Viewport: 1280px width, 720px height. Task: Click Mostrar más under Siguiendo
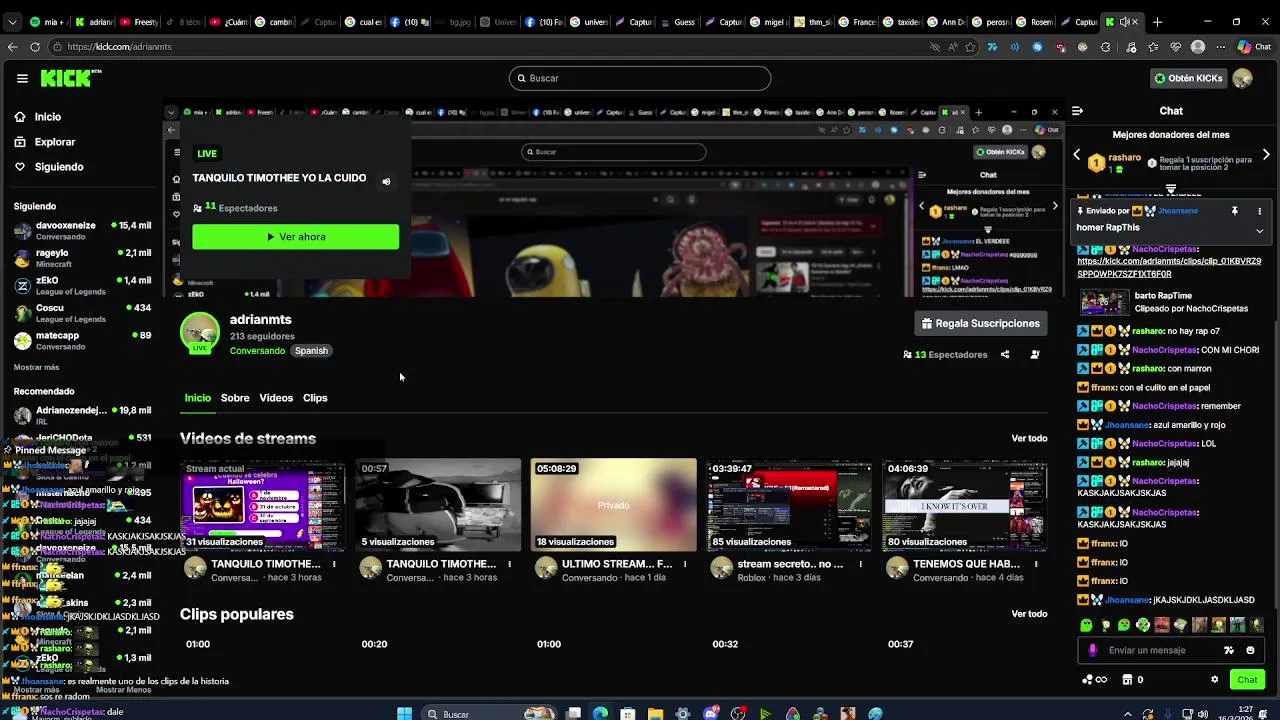[x=36, y=367]
